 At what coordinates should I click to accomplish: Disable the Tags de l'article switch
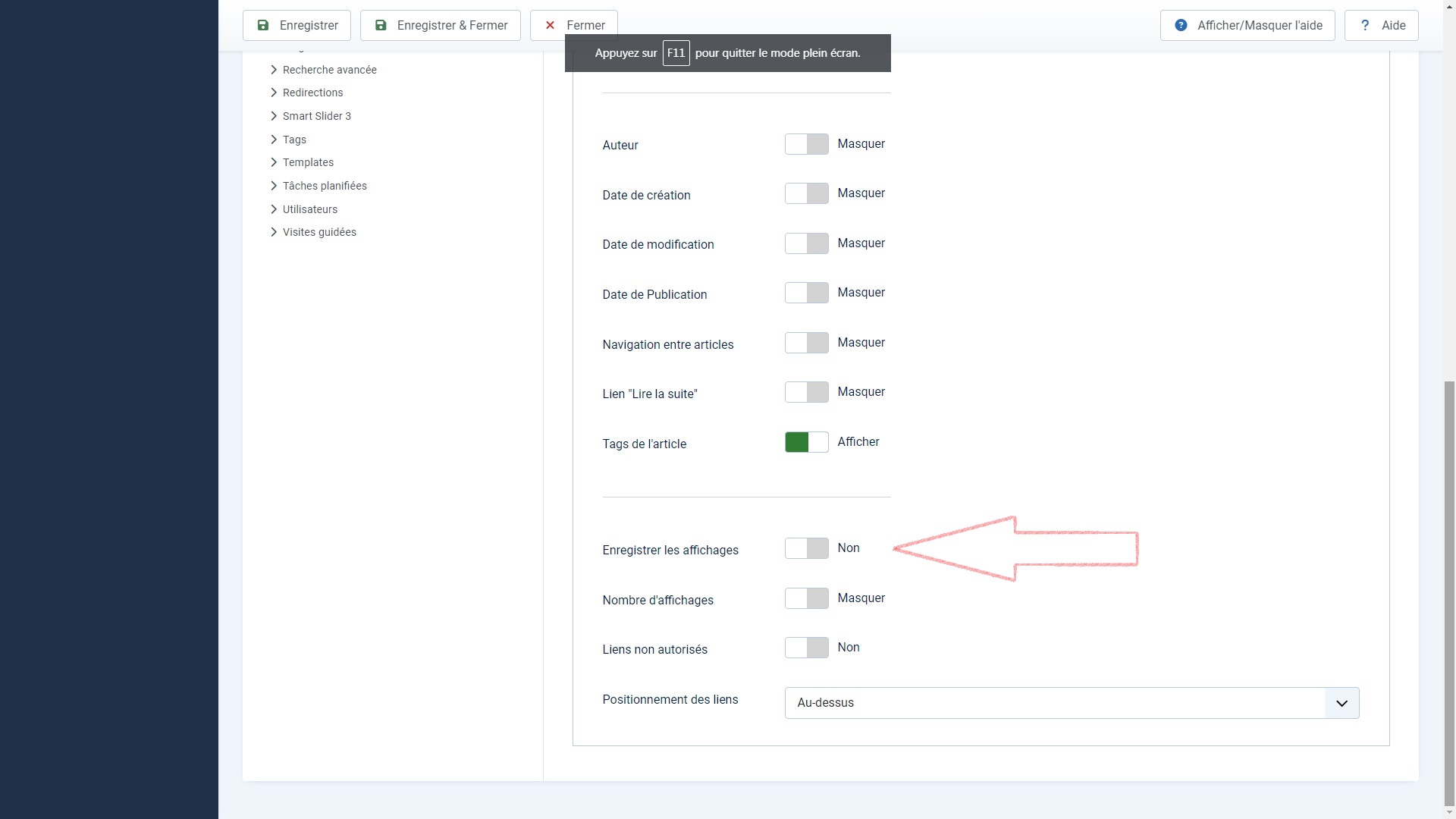coord(806,442)
